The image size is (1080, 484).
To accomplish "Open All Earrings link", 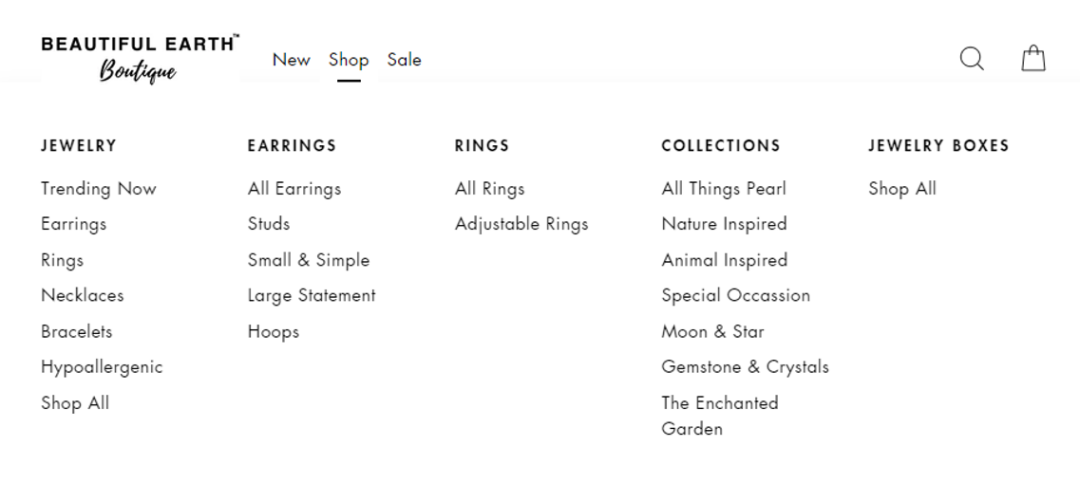I will (294, 189).
